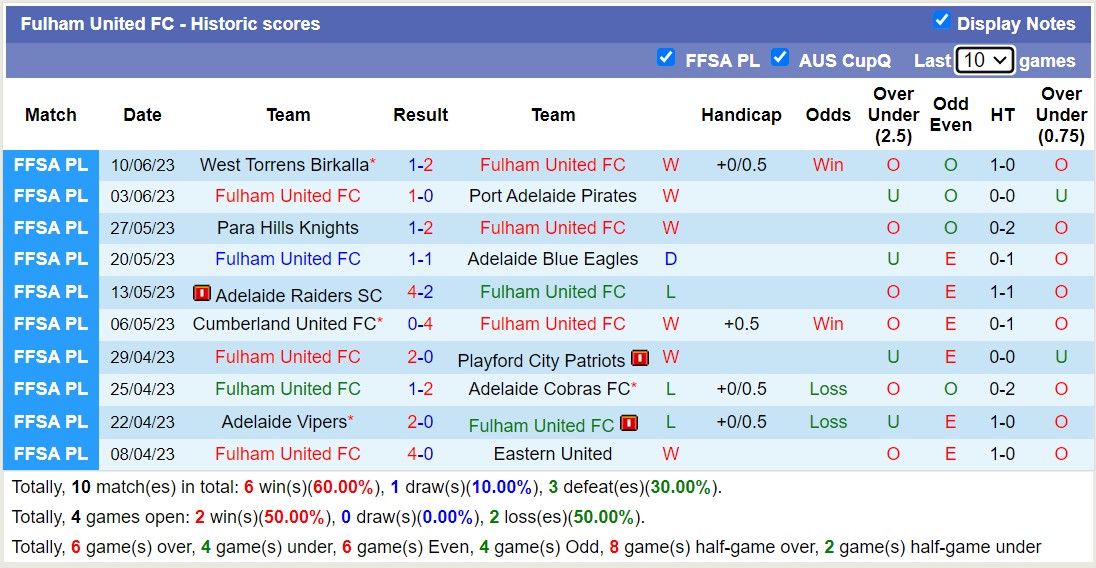Open Adelaide Cobras FC team link

pos(549,388)
